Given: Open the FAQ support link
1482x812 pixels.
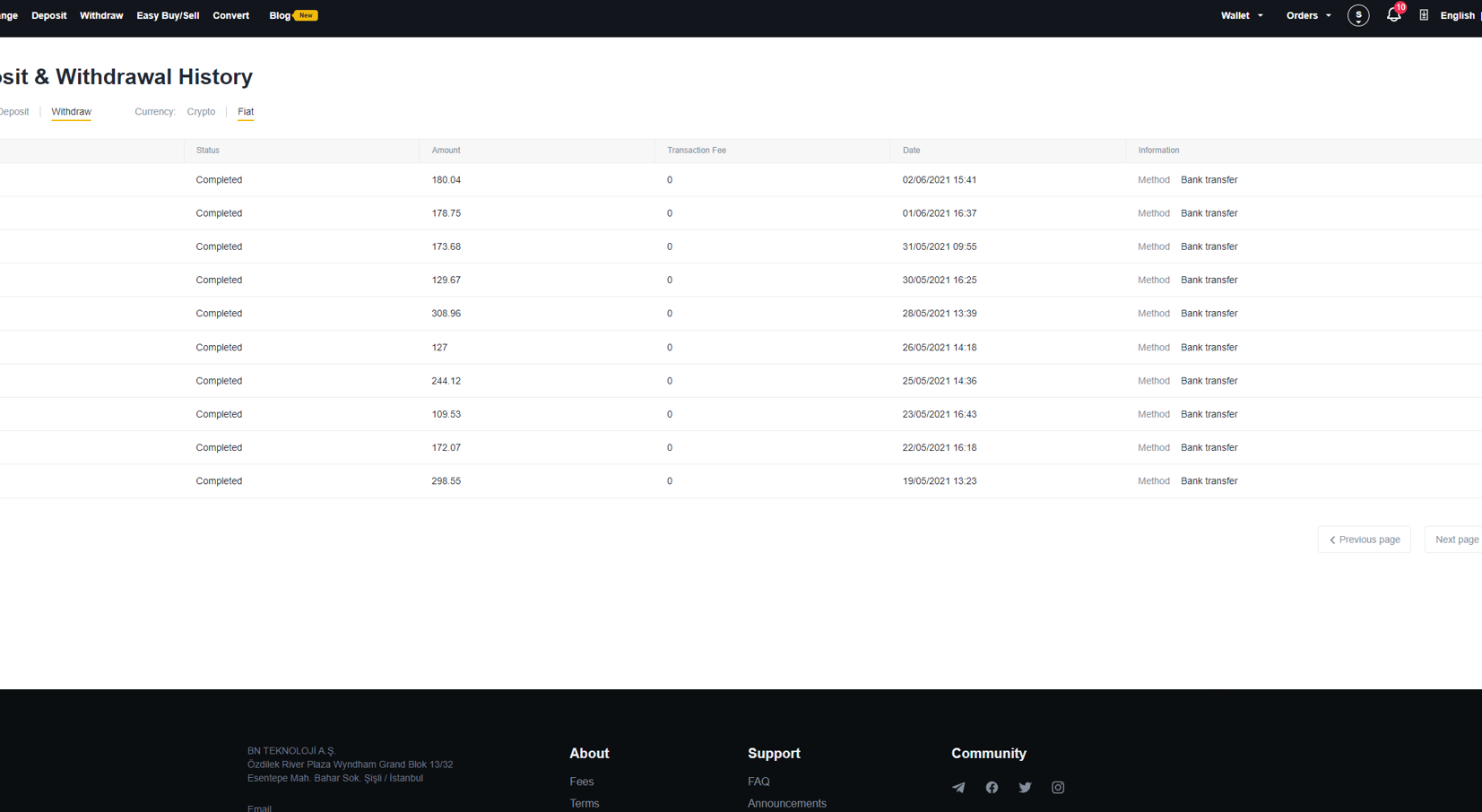Looking at the screenshot, I should [758, 782].
